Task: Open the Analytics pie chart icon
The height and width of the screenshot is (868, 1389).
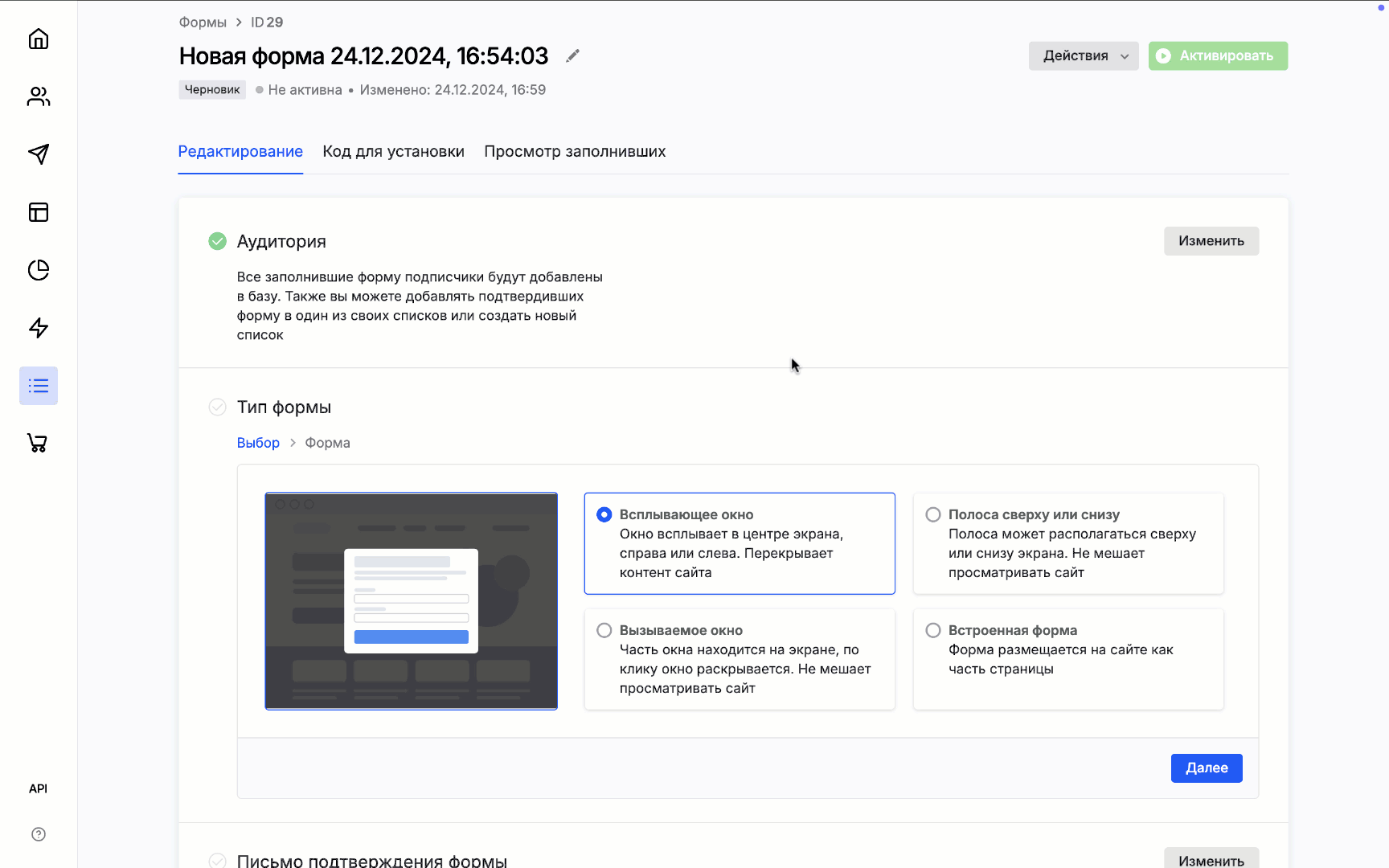Action: click(39, 270)
